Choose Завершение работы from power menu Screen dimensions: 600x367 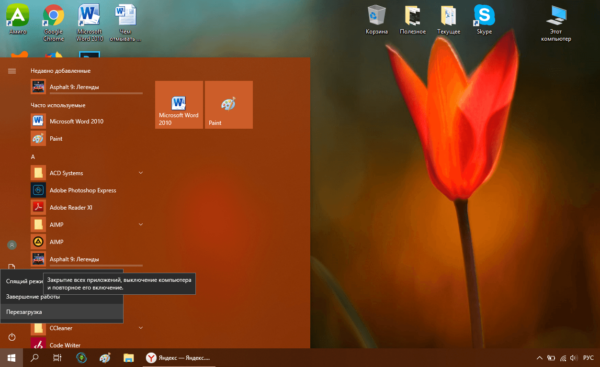(62, 297)
